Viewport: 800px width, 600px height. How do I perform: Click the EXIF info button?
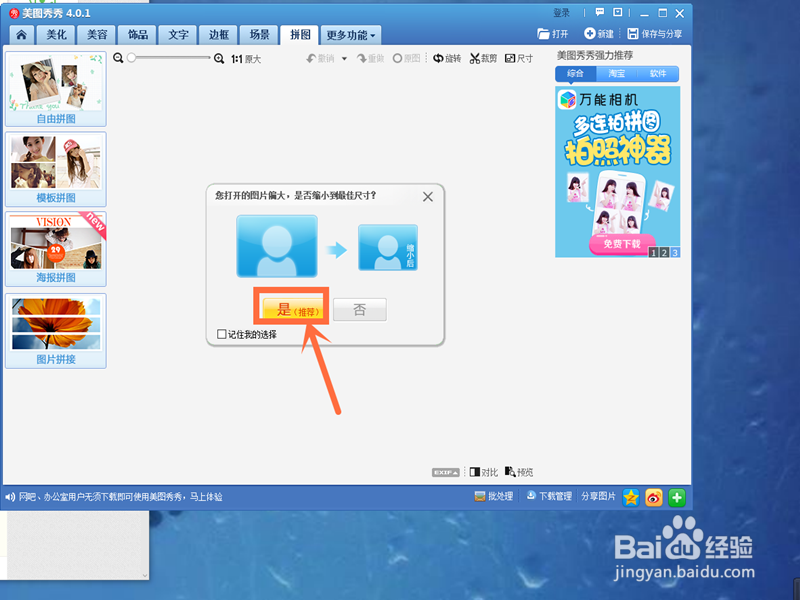coord(445,472)
